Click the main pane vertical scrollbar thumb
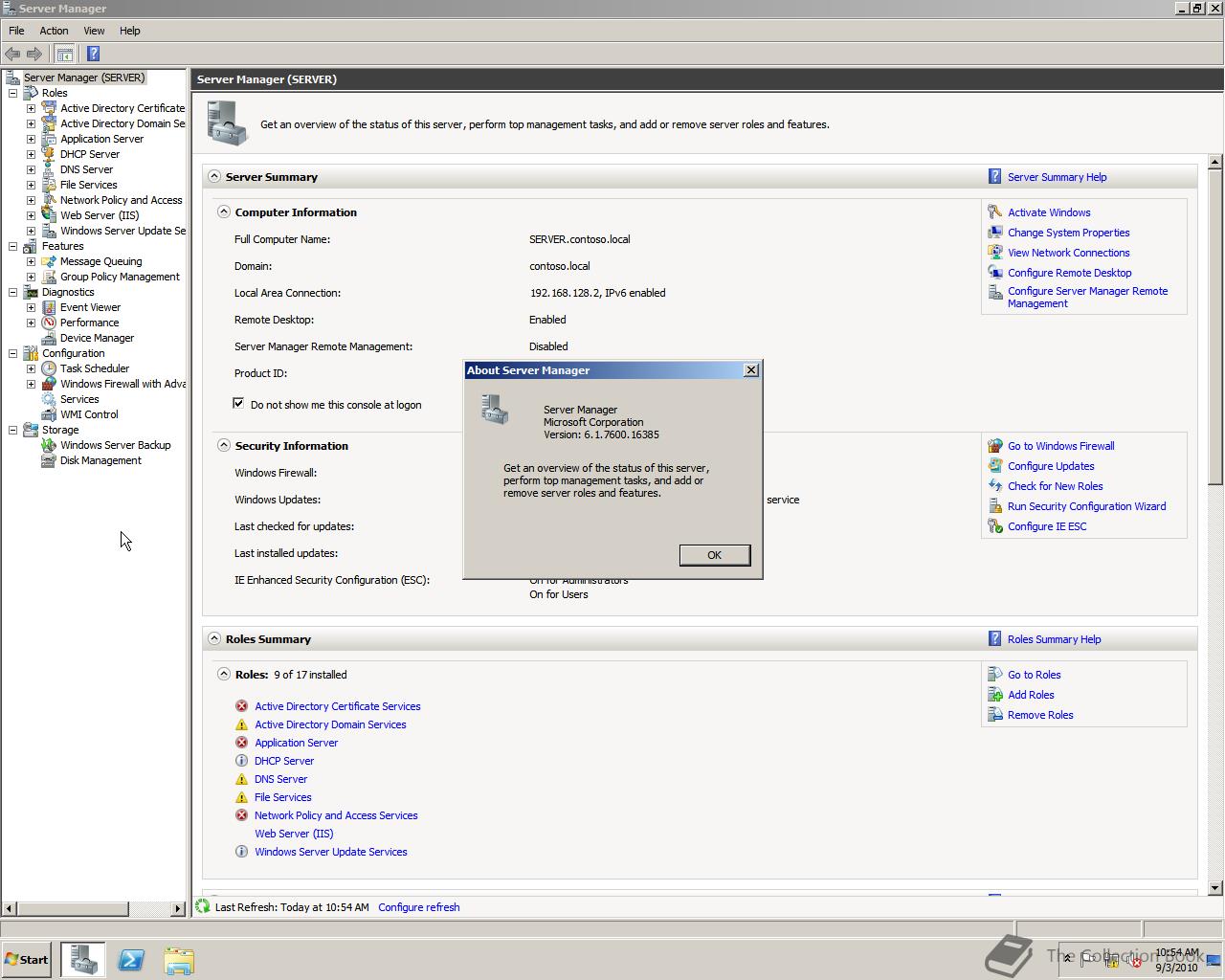1225x980 pixels. tap(1215, 325)
